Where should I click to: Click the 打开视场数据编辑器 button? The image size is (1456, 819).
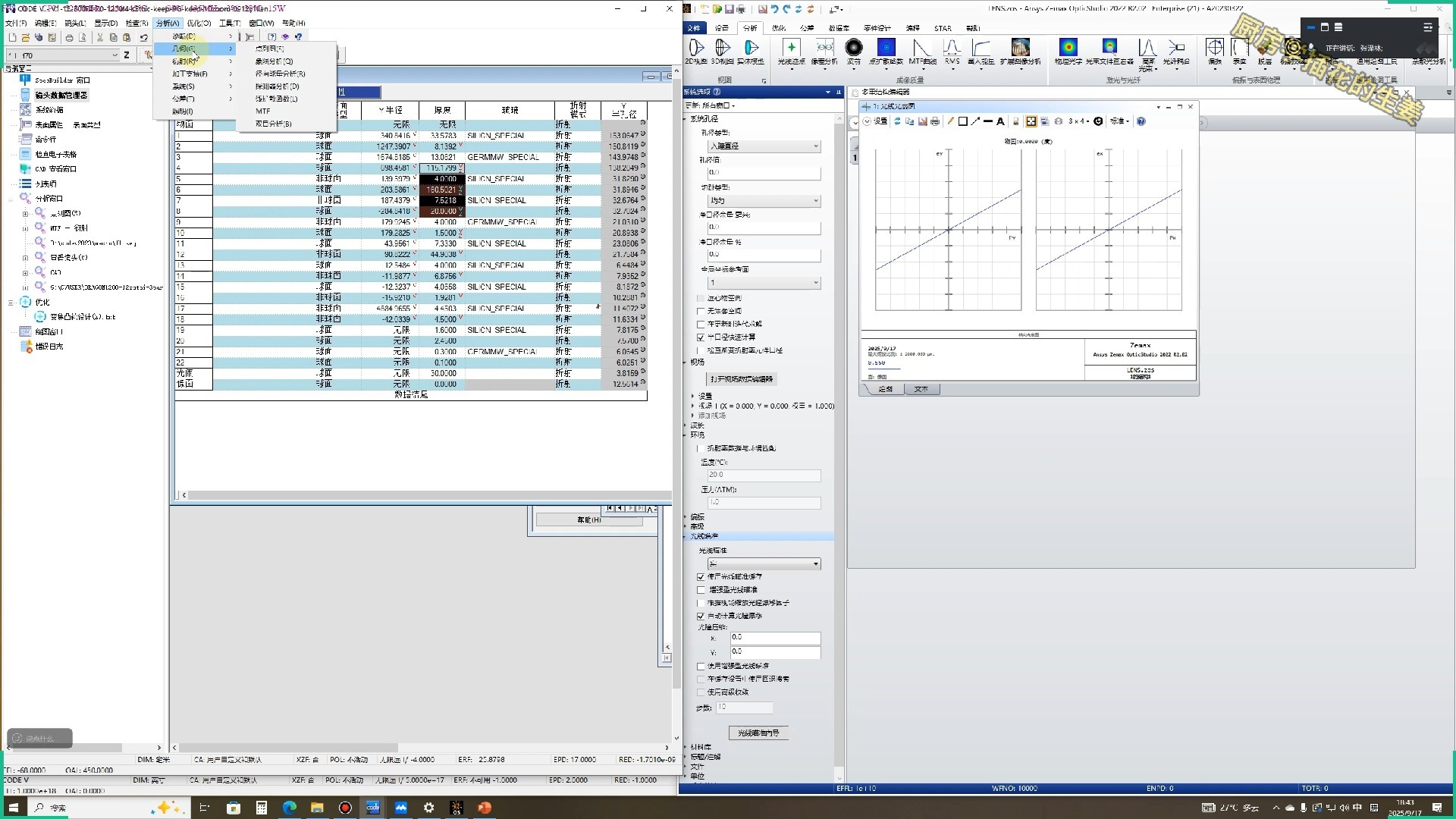(x=741, y=379)
